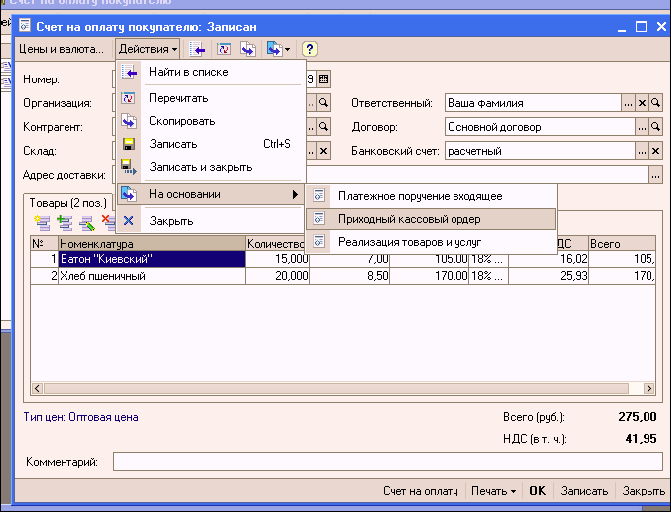Open the Действия dropdown menu
The height and width of the screenshot is (512, 671).
coord(148,48)
